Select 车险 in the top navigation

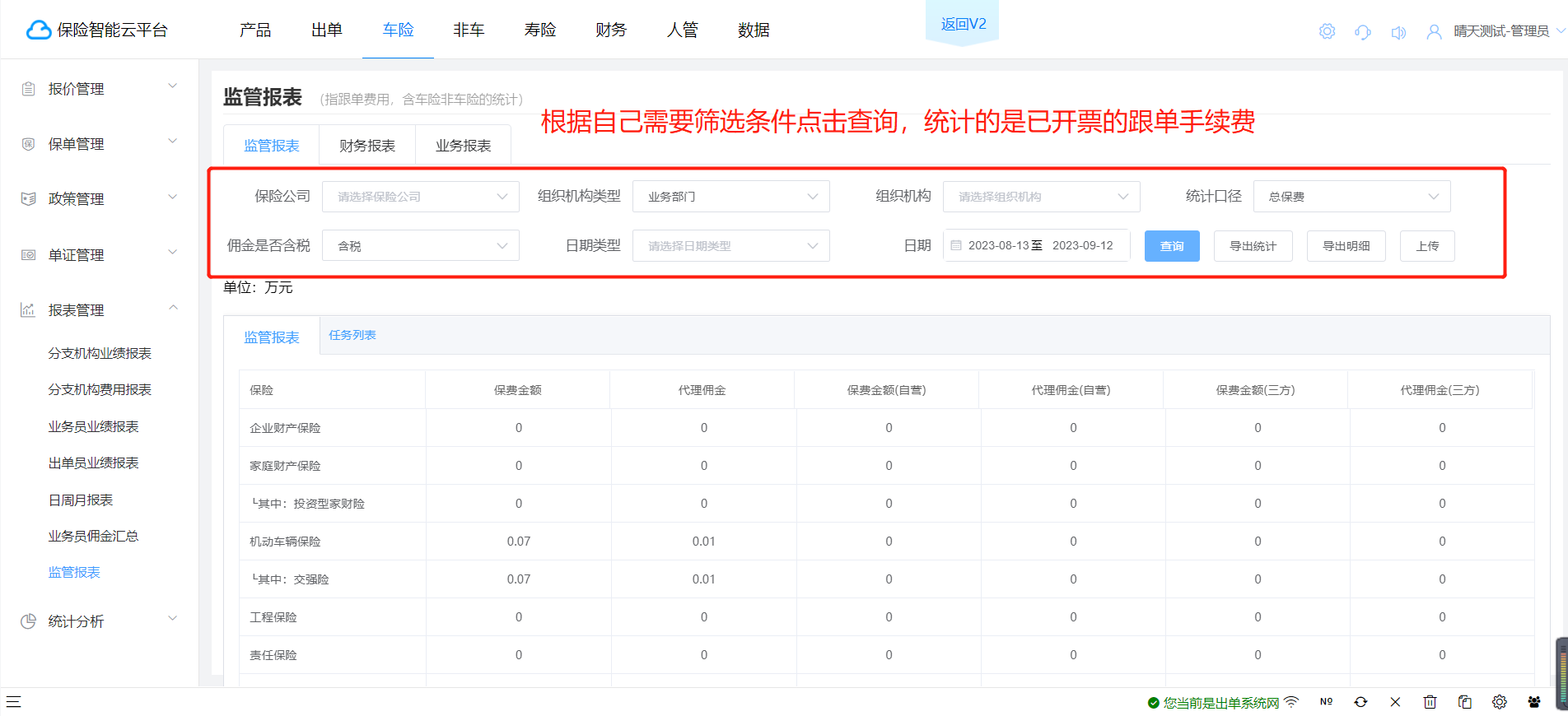point(399,30)
